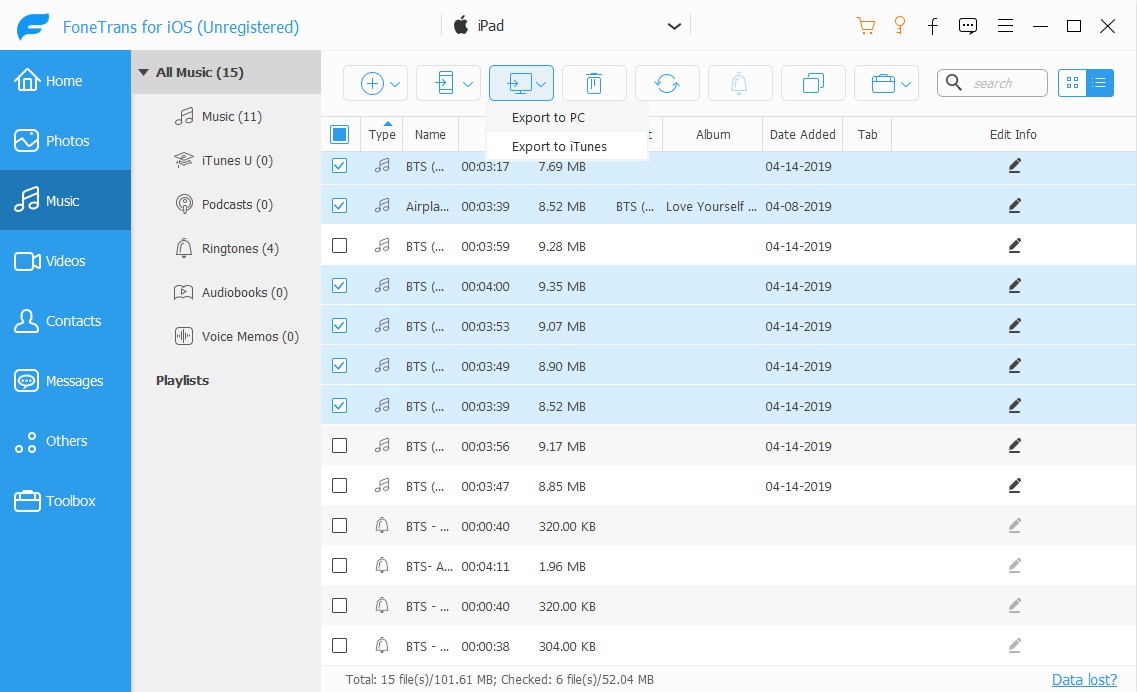Image resolution: width=1137 pixels, height=692 pixels.
Task: Open the Facebook icon in title bar
Action: coord(933,26)
